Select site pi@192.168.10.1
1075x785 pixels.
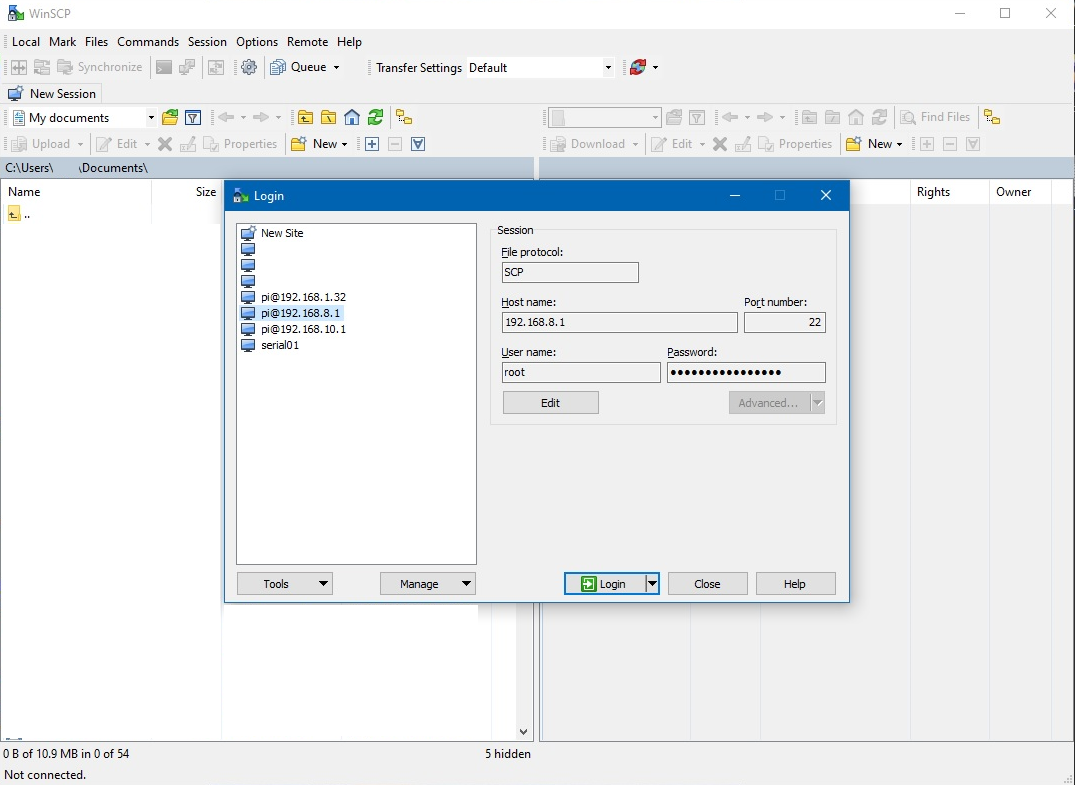[x=303, y=329]
